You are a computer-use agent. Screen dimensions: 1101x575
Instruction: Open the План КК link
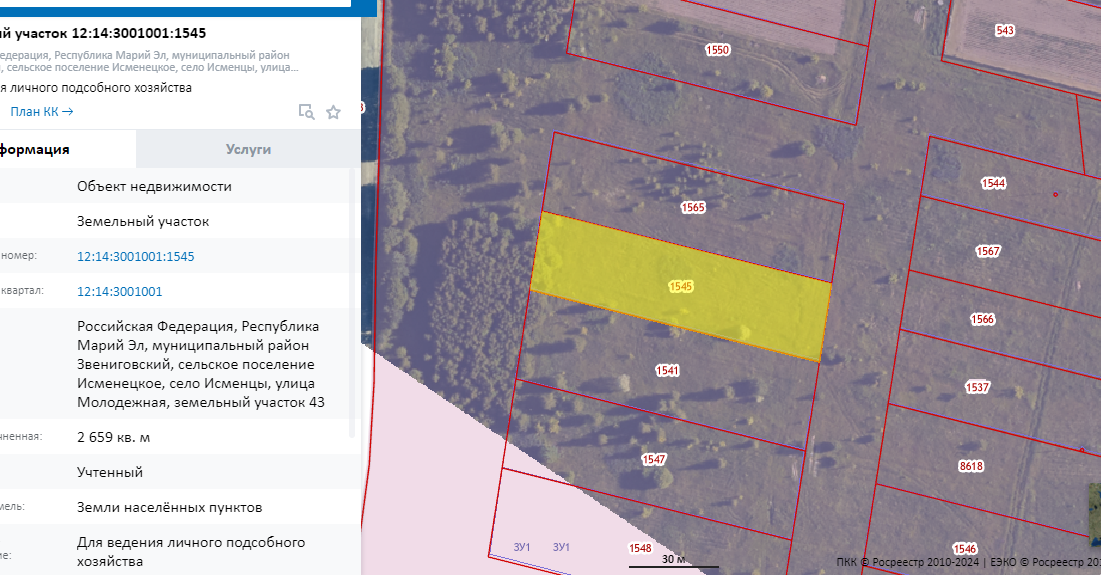[x=41, y=111]
